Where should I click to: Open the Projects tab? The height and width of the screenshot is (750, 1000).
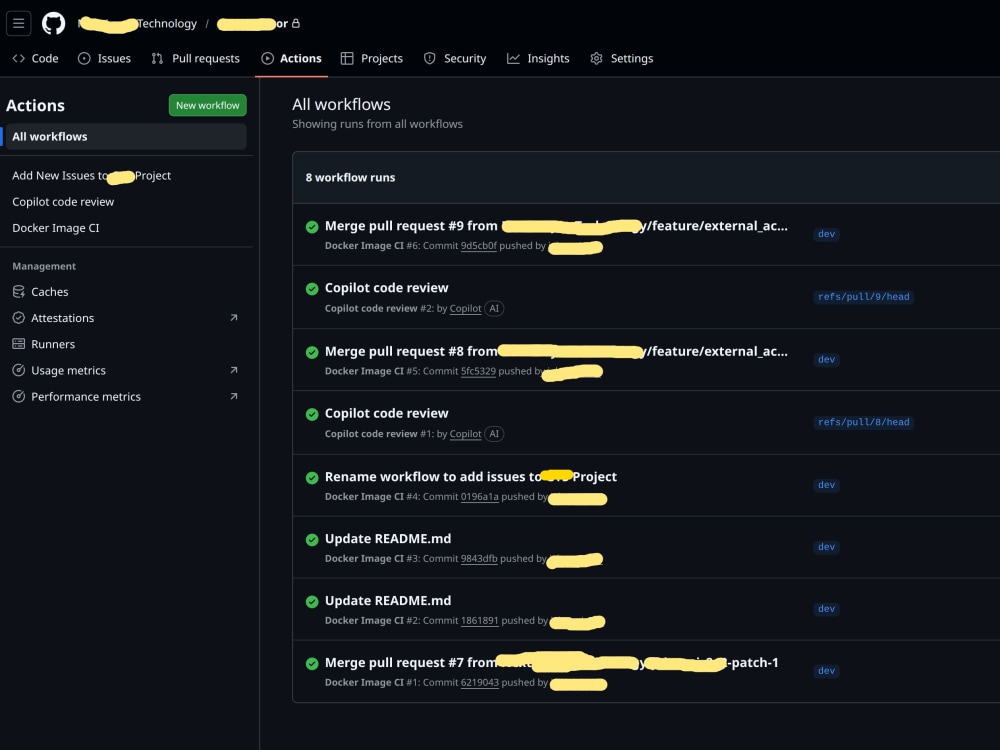coord(372,59)
